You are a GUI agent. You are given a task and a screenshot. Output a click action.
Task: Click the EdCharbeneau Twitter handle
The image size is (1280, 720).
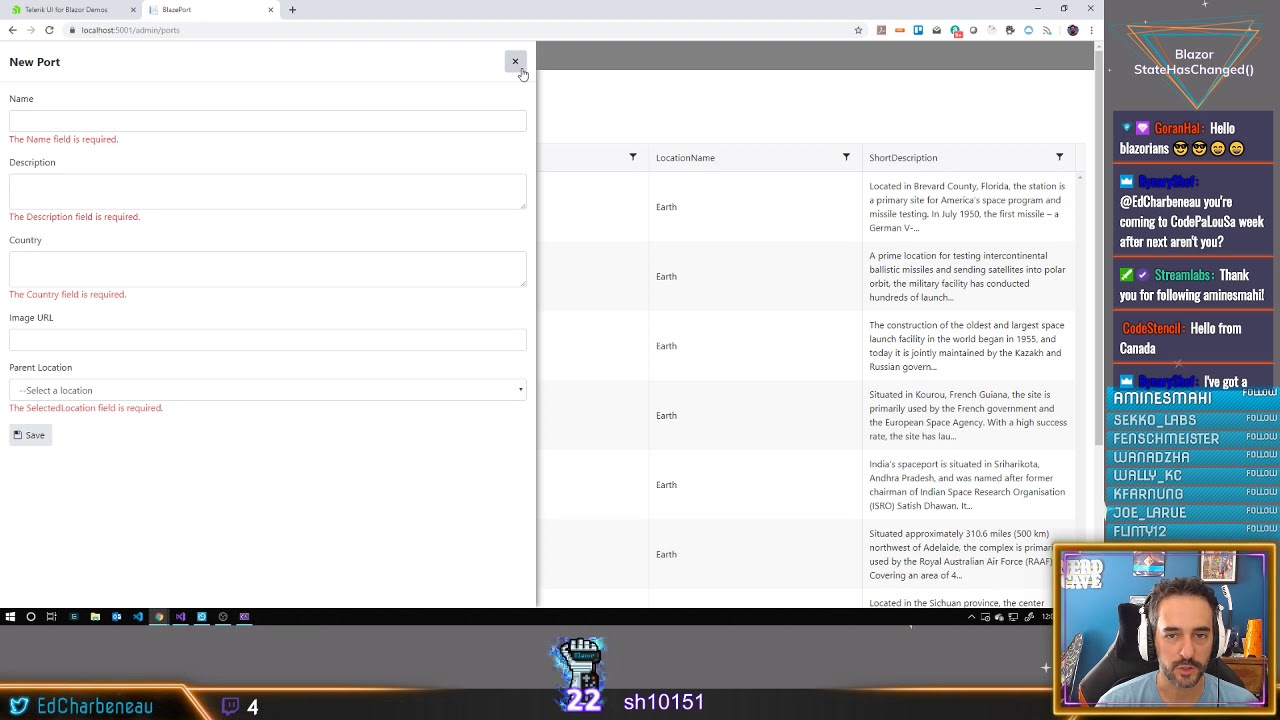click(x=95, y=706)
